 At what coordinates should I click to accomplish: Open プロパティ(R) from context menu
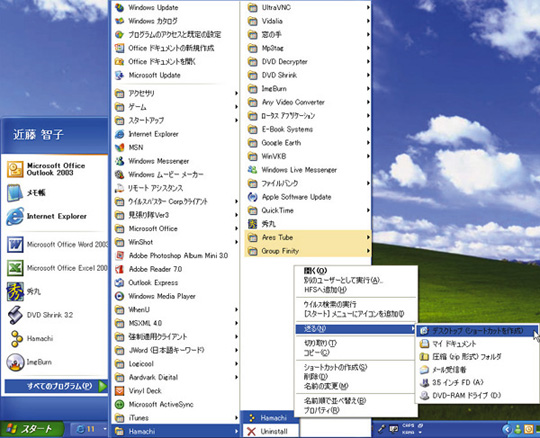pos(356,410)
